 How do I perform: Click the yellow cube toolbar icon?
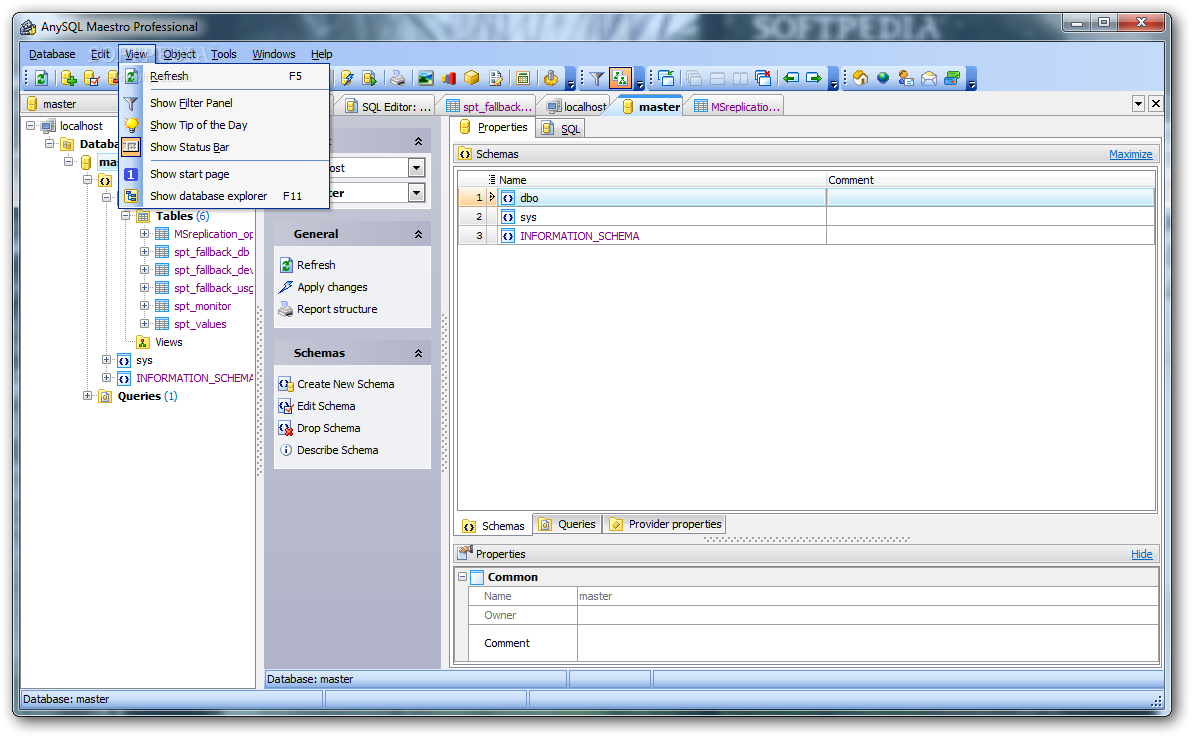(472, 78)
